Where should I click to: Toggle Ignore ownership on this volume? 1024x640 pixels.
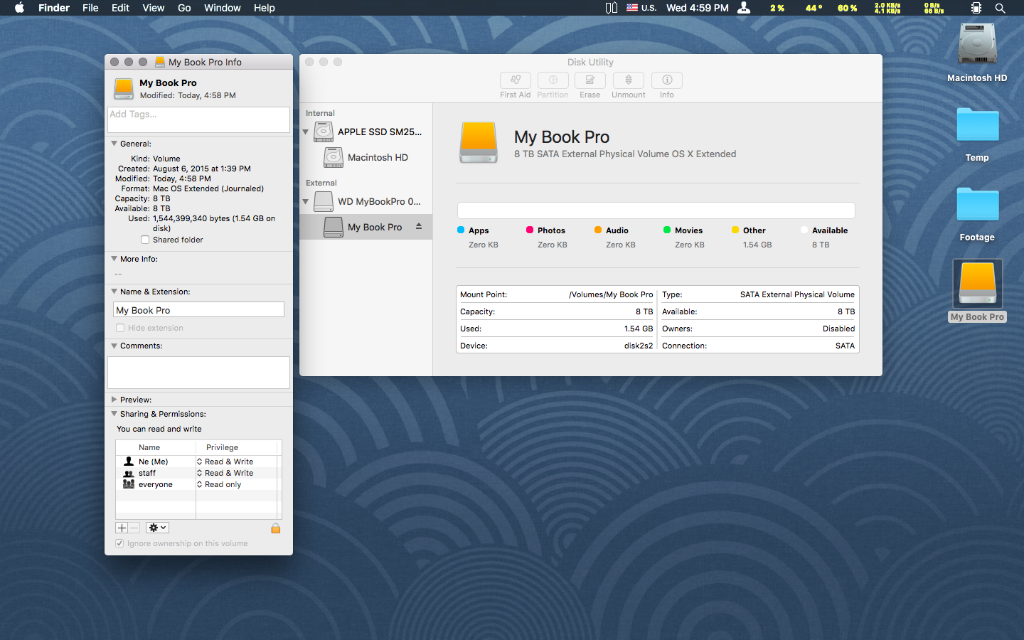click(x=120, y=543)
